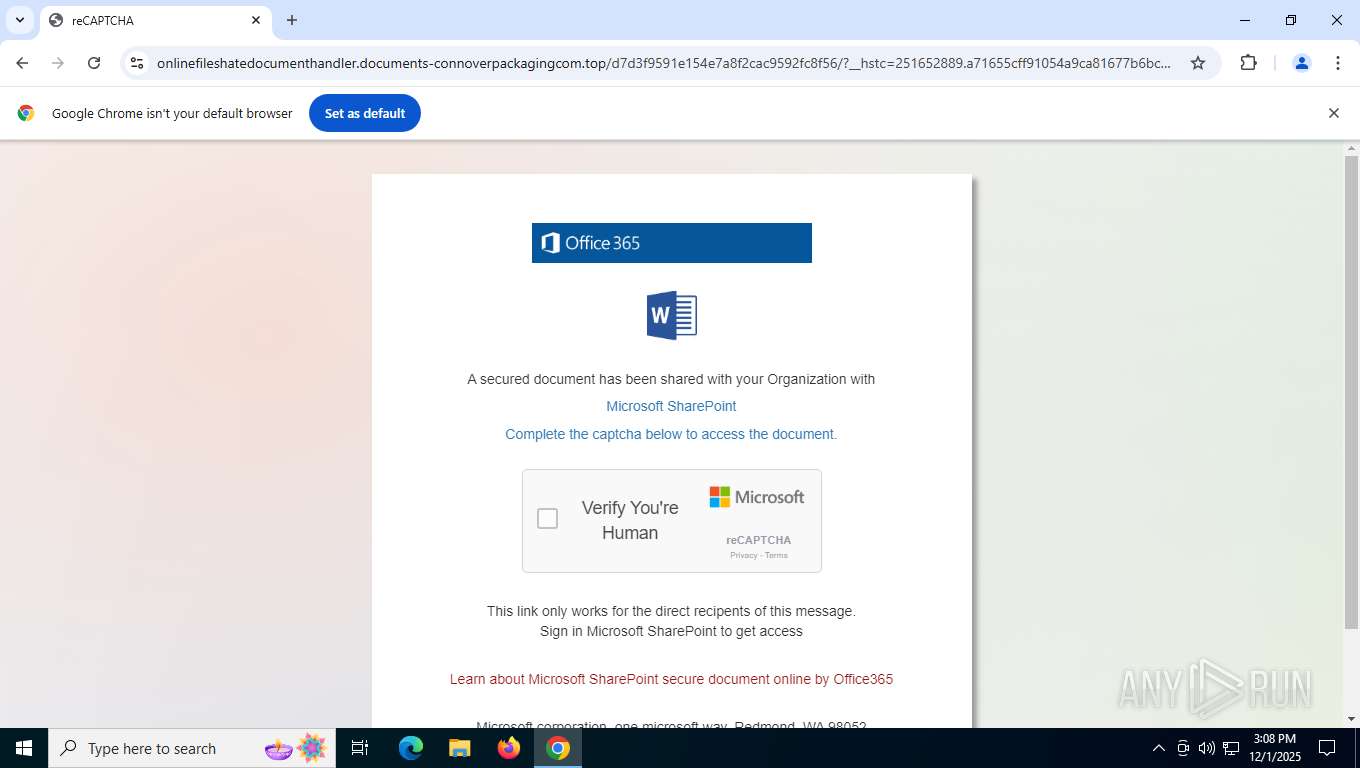Show hidden system tray icons
This screenshot has height=768, width=1360.
point(1159,748)
